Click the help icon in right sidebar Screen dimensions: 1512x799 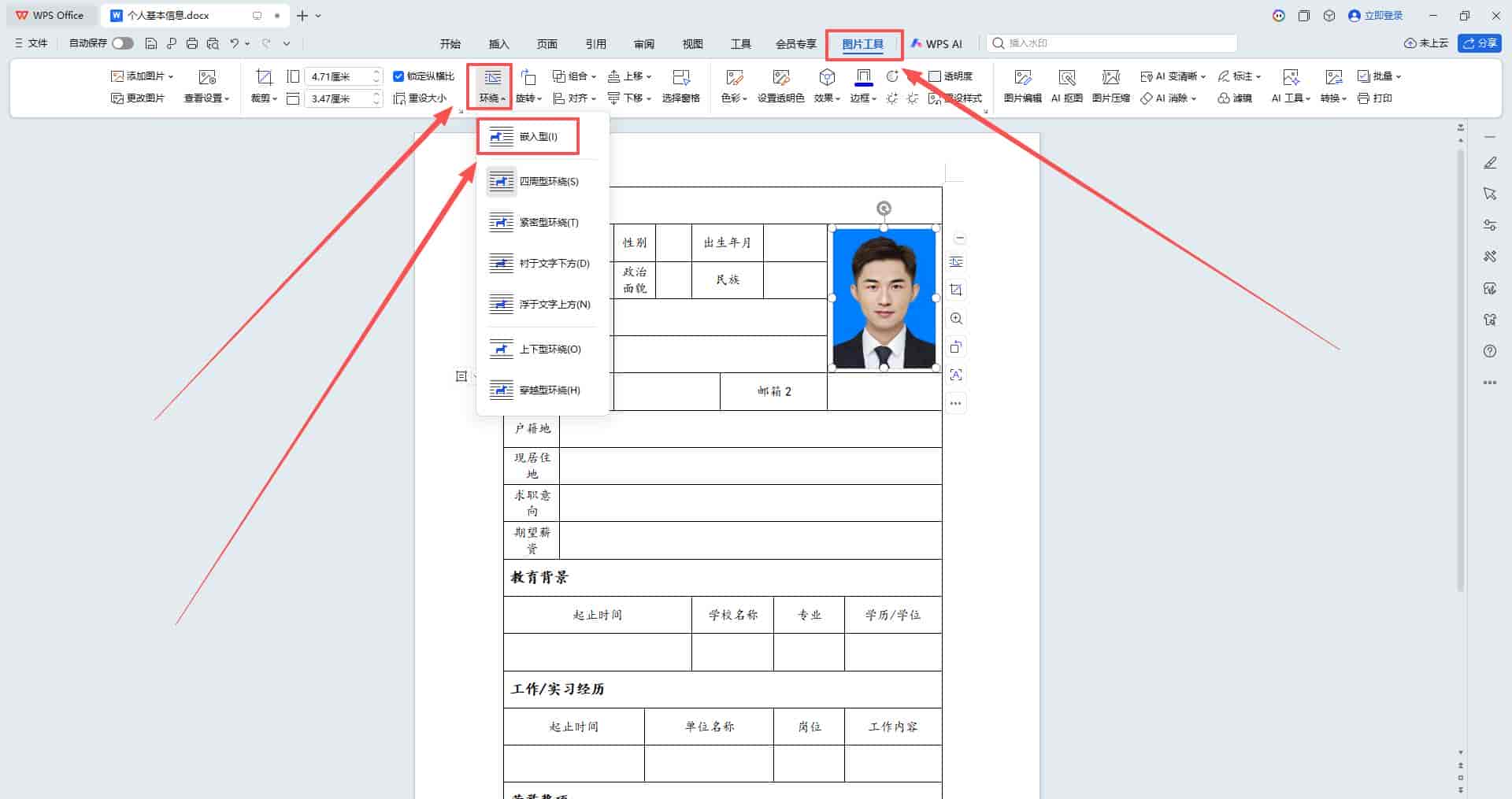pyautogui.click(x=1490, y=351)
